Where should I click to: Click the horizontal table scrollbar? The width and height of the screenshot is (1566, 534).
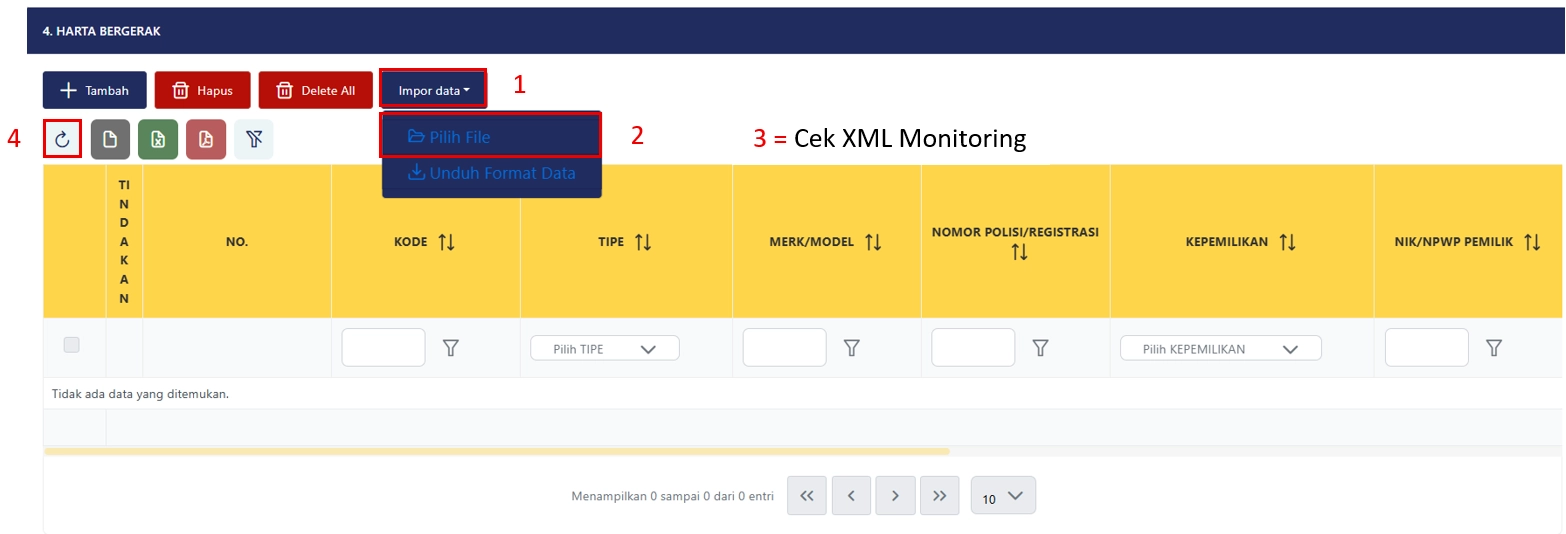click(x=496, y=452)
